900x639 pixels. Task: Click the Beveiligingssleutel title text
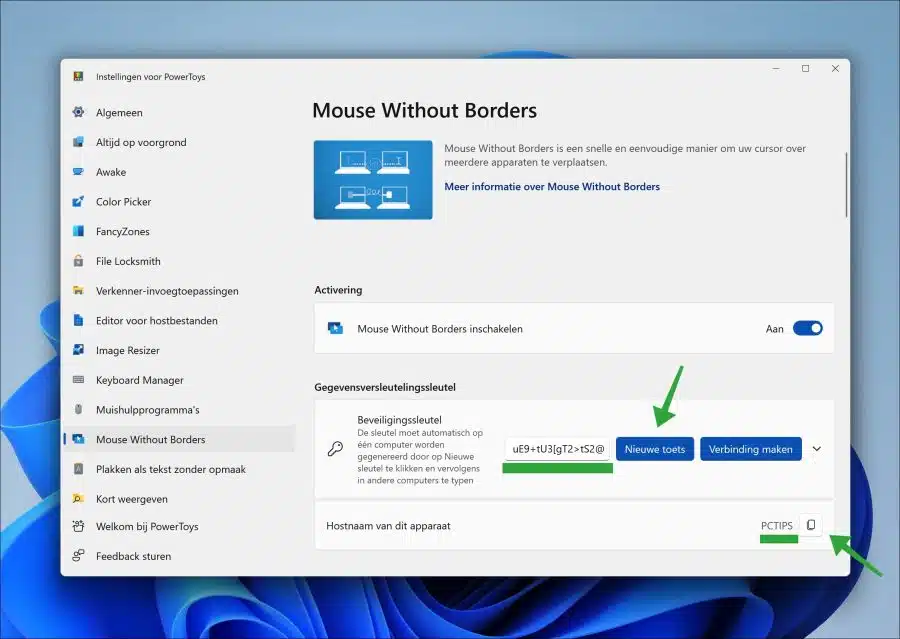pyautogui.click(x=399, y=420)
